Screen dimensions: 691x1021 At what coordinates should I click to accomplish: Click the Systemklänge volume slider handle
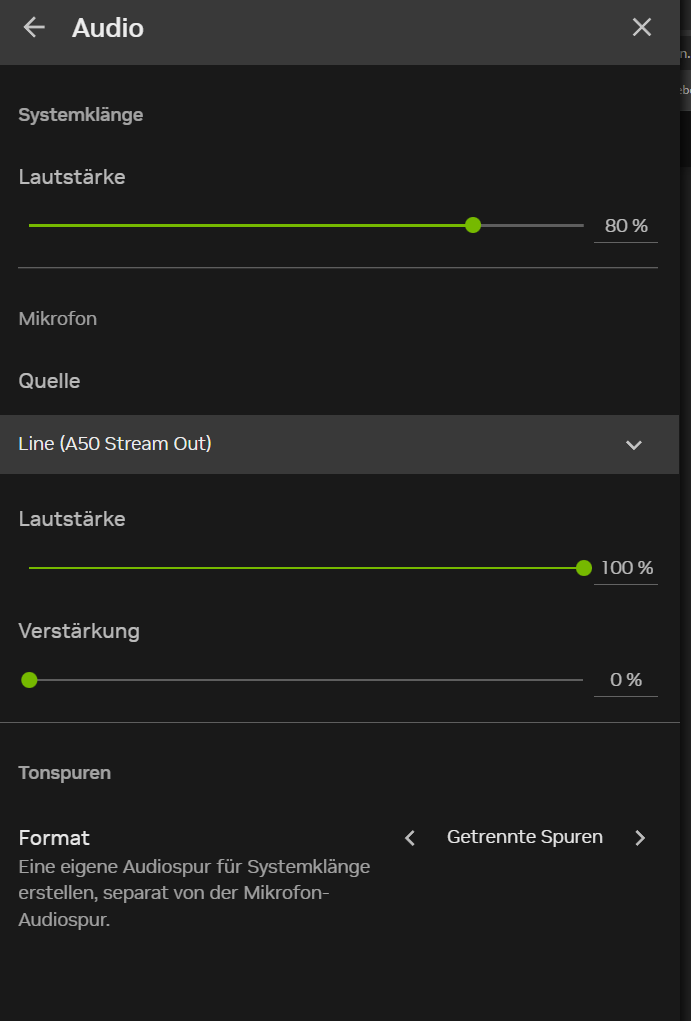tap(473, 225)
